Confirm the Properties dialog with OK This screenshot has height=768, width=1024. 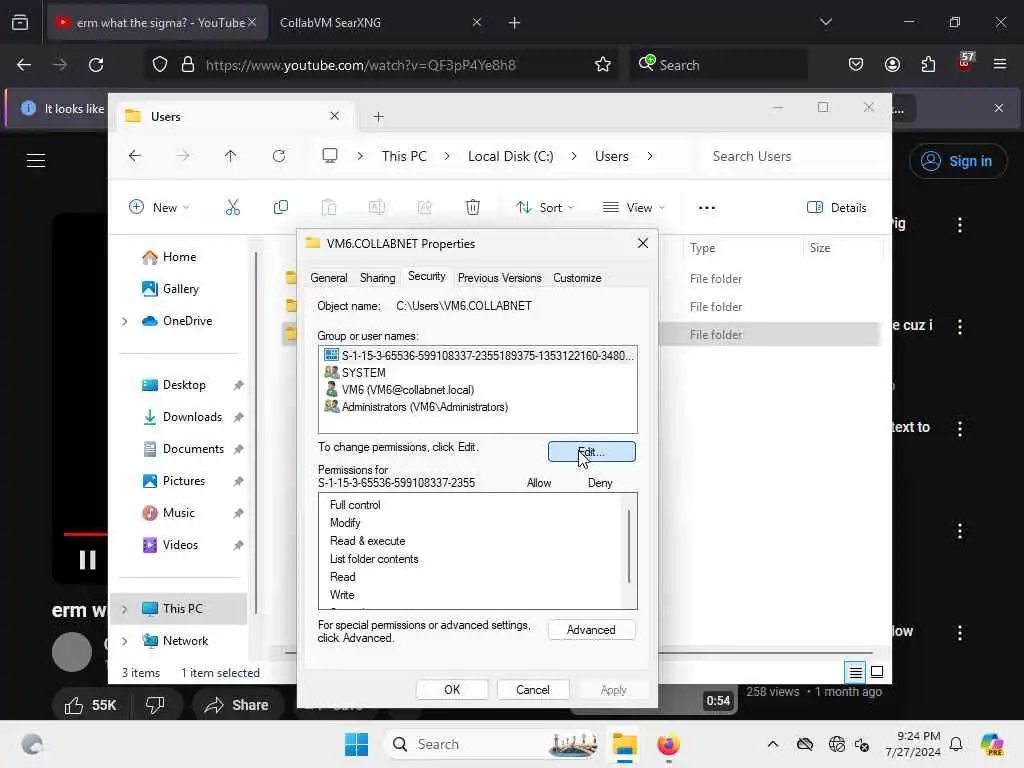[x=452, y=690]
